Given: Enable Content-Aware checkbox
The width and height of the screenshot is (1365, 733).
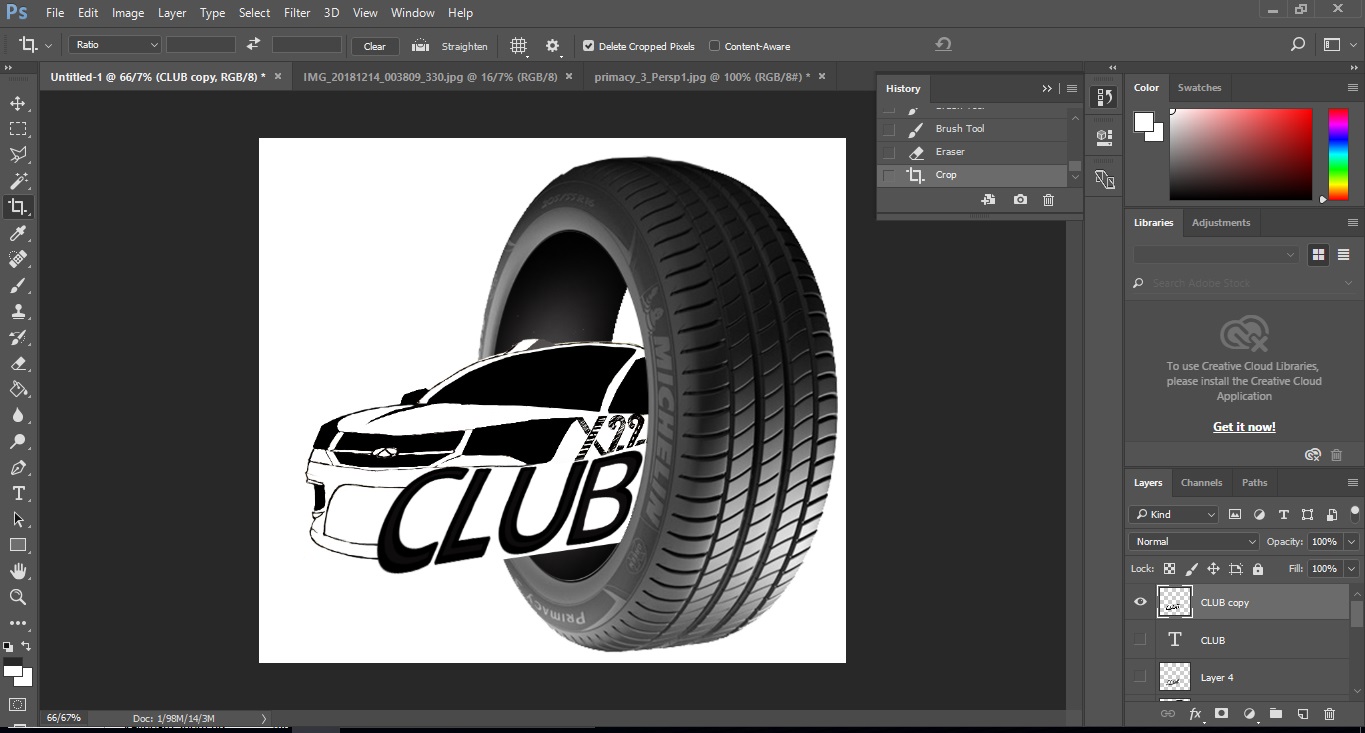Looking at the screenshot, I should [x=714, y=46].
